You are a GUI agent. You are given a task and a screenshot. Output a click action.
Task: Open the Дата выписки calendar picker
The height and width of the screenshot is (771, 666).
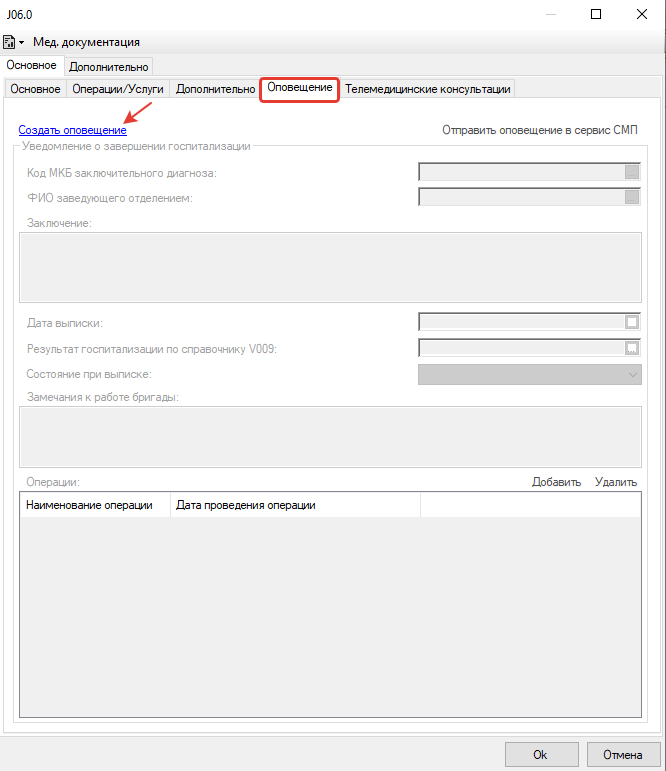631,322
